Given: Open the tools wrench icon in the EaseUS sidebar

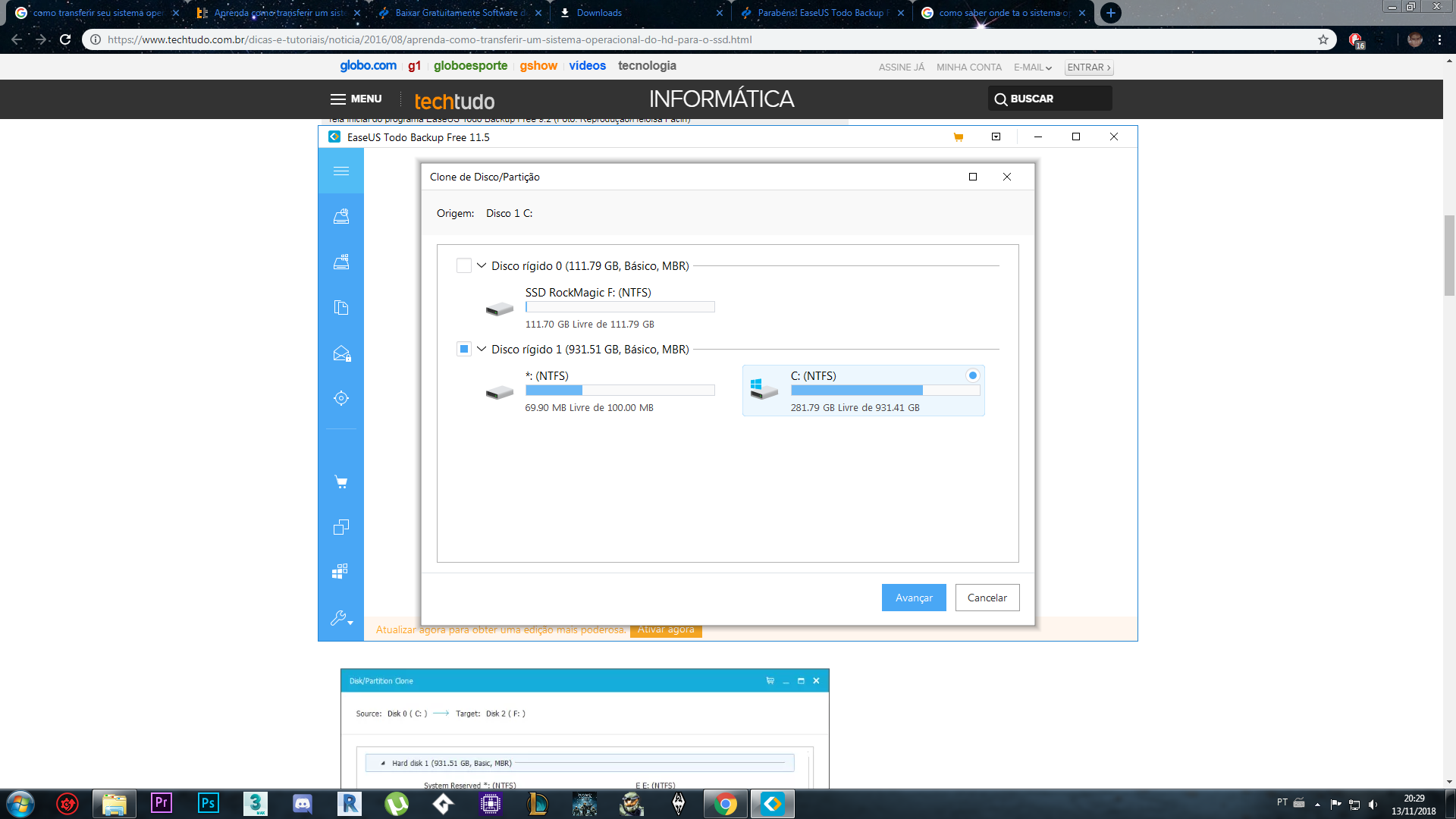Looking at the screenshot, I should click(x=341, y=618).
